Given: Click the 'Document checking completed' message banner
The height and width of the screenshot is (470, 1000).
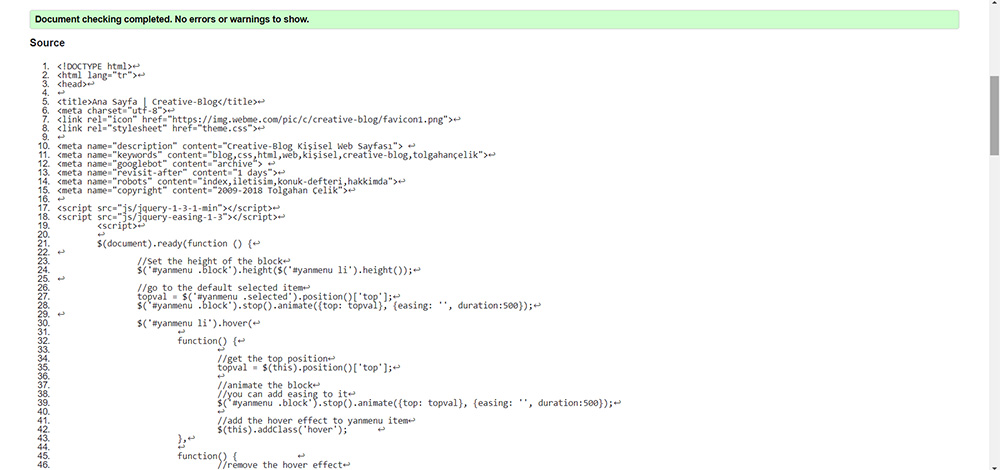Looking at the screenshot, I should tap(494, 19).
